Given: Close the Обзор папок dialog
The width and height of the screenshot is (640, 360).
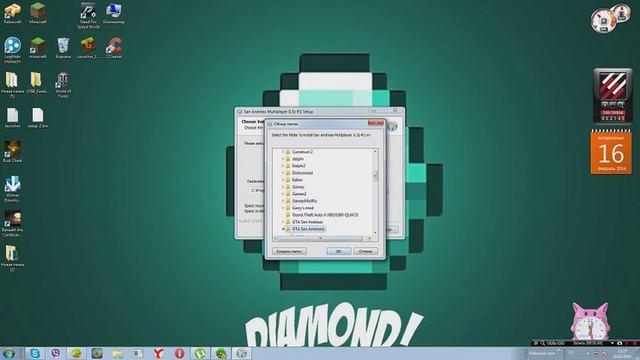Looking at the screenshot, I should (x=376, y=123).
